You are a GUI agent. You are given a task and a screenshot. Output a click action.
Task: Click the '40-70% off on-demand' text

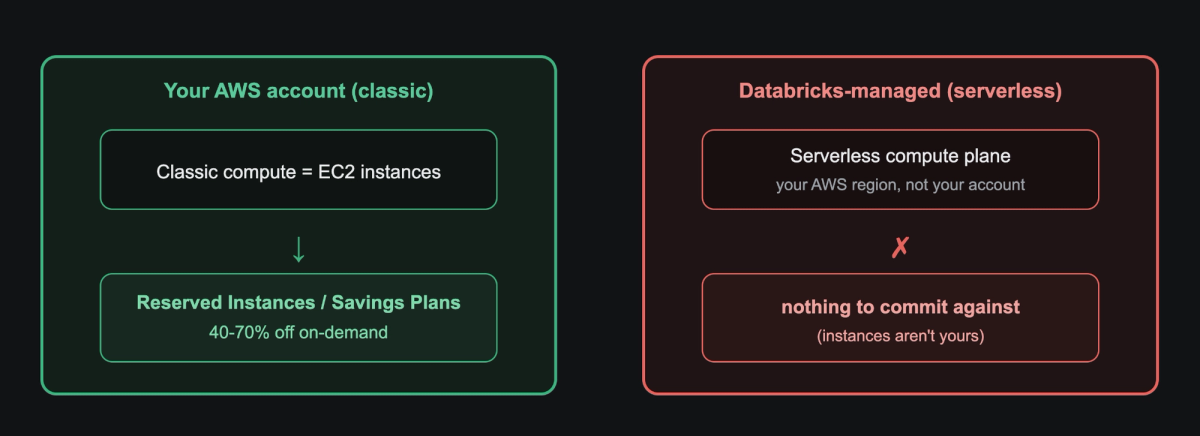[298, 332]
